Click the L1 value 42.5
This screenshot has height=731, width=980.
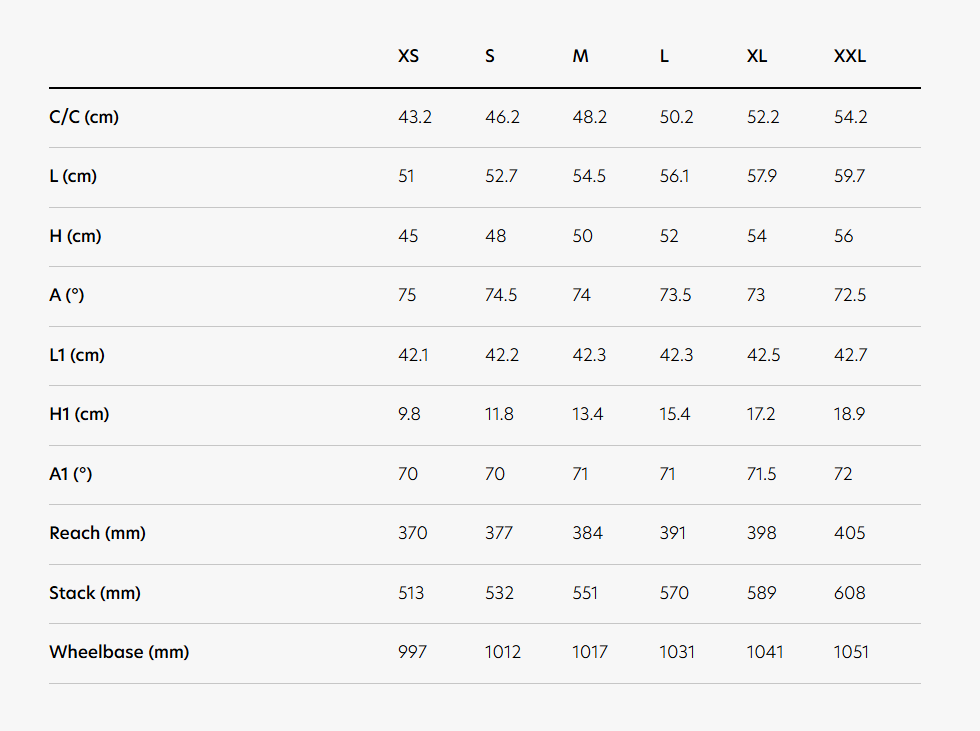(x=763, y=355)
